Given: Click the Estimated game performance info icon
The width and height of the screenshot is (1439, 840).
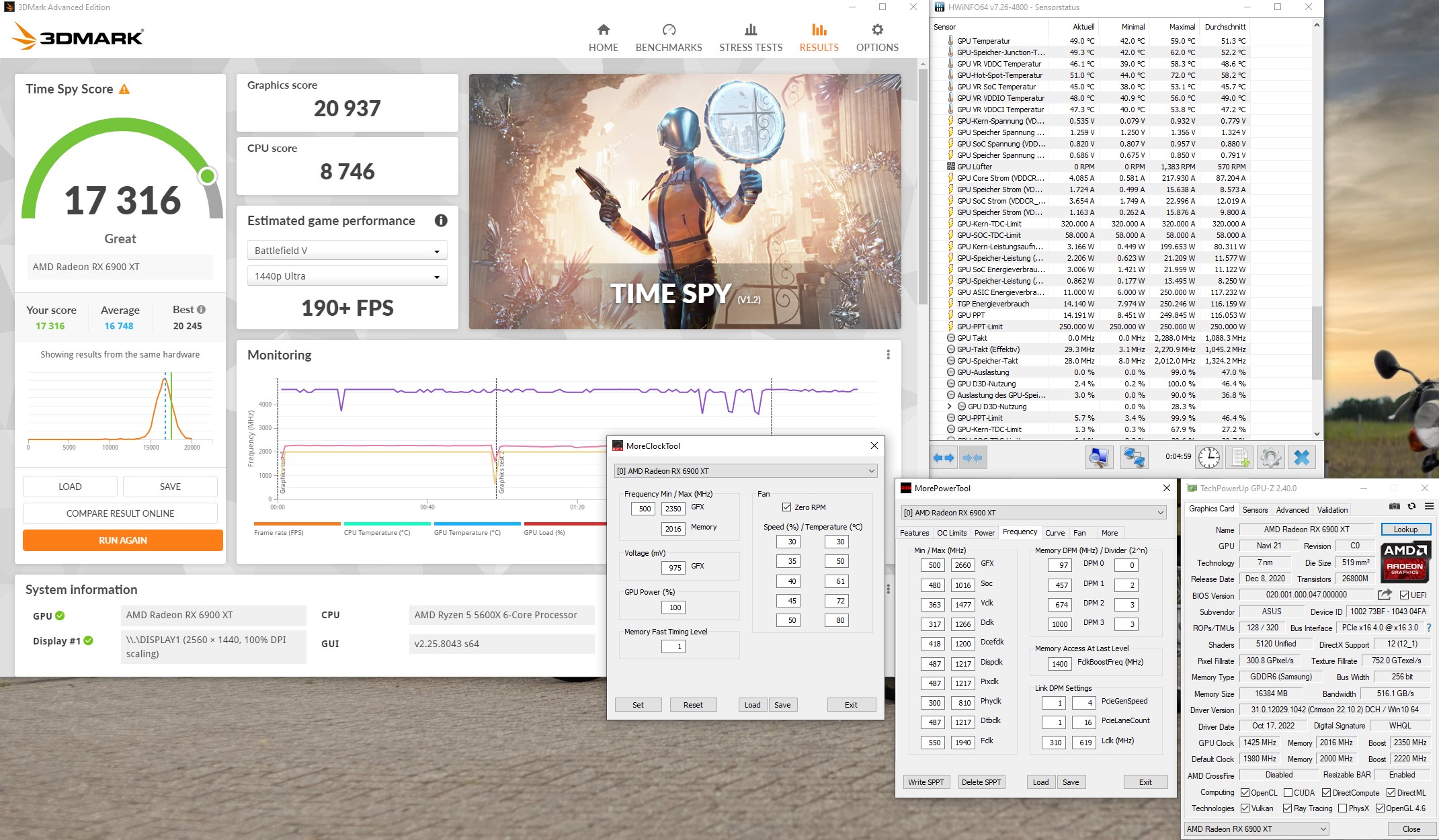Looking at the screenshot, I should [441, 220].
